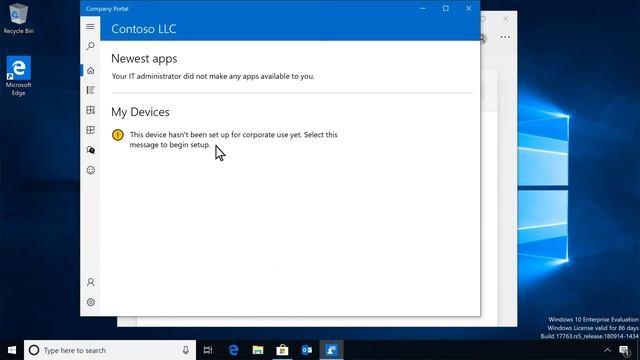Open Outlook from the taskbar
Viewport: 640px width, 360px height.
click(307, 350)
